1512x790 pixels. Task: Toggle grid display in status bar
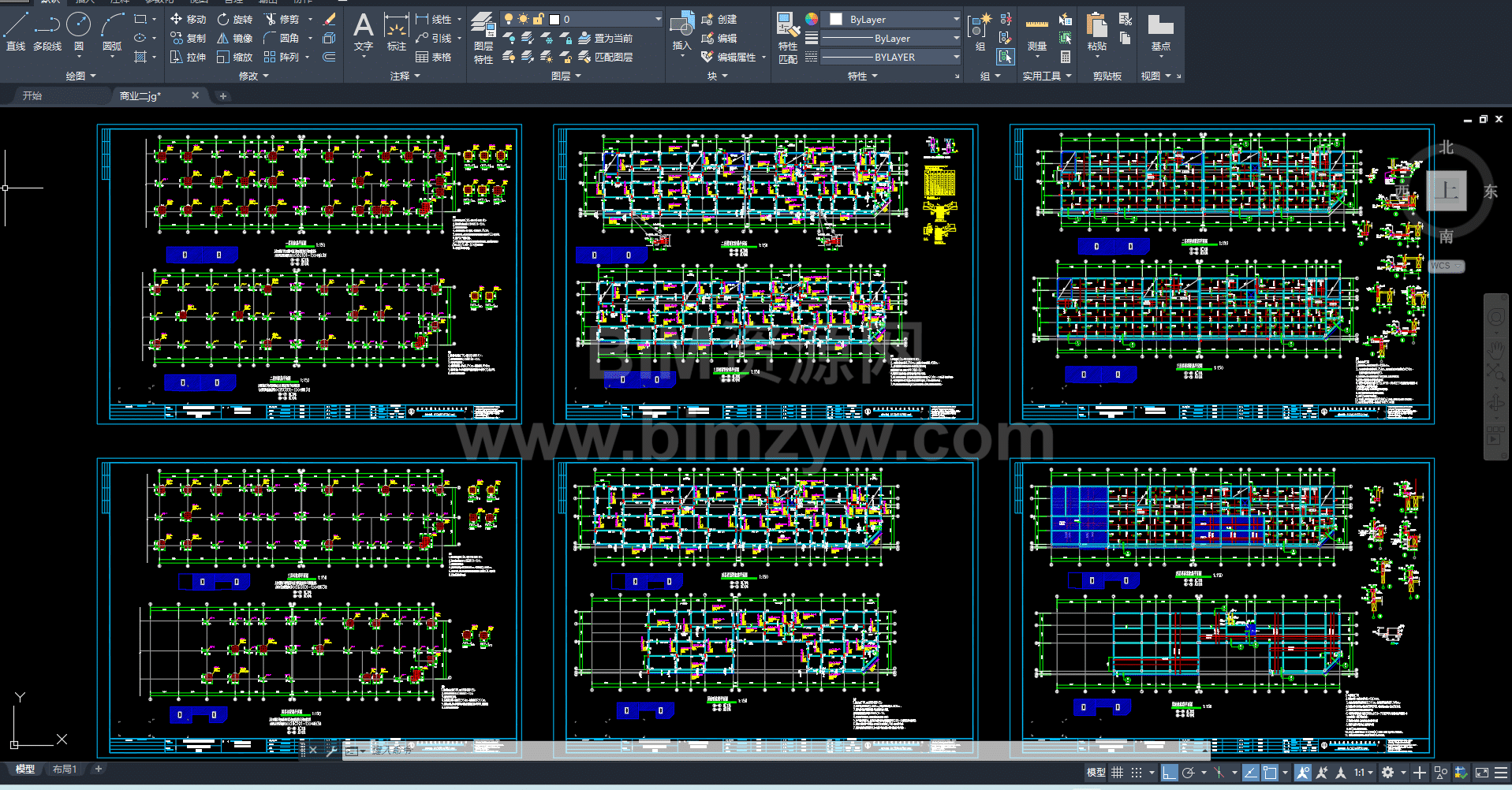[1117, 773]
